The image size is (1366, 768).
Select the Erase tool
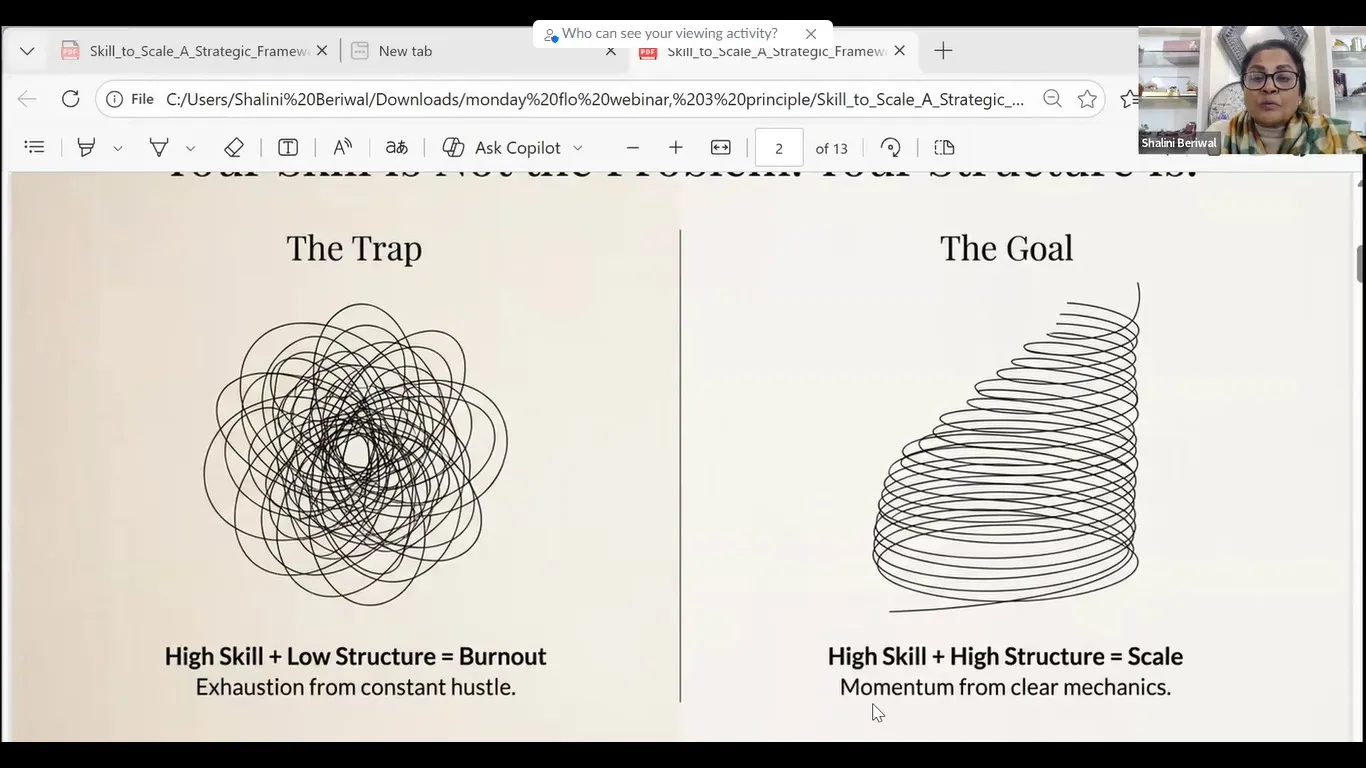233,148
